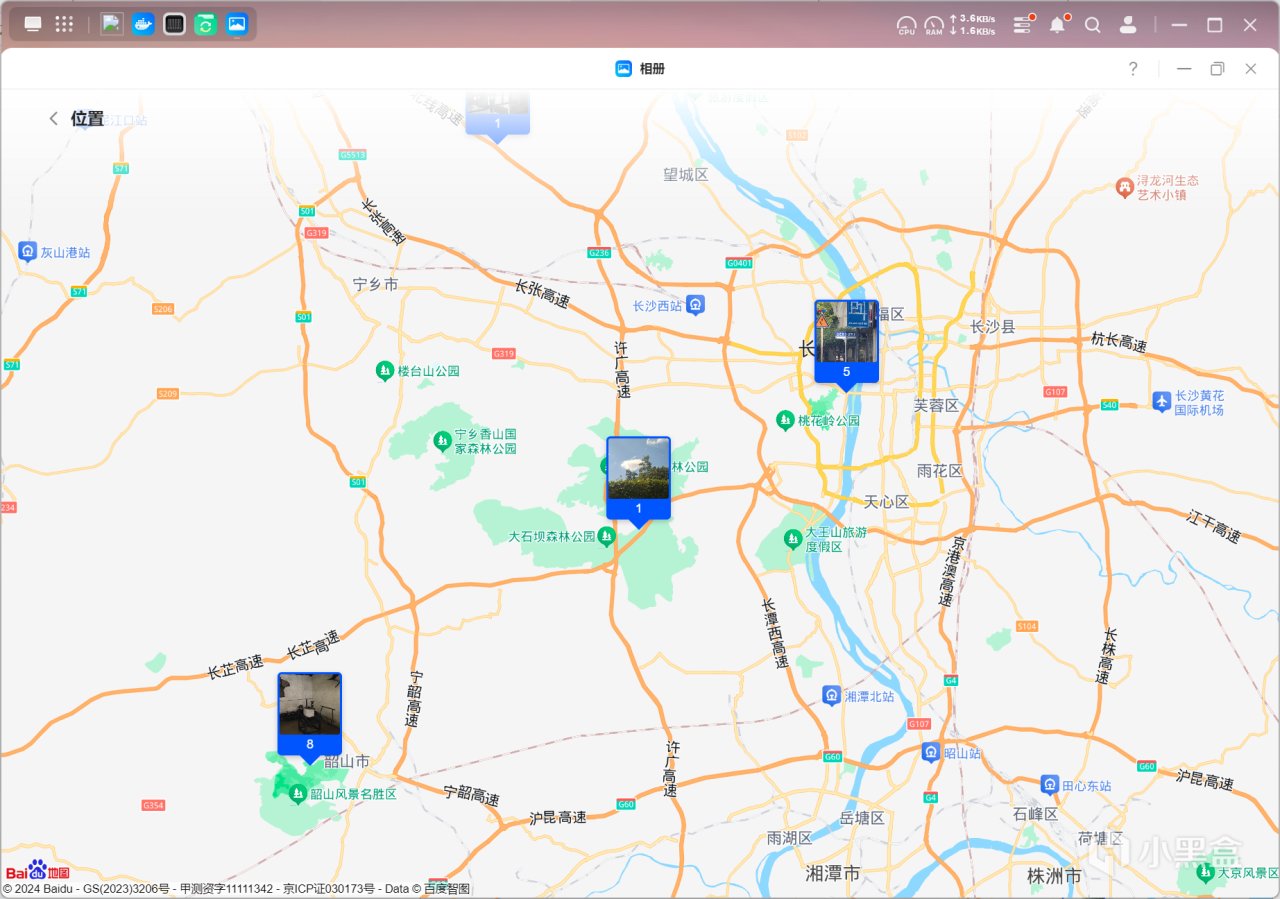Click the 长沙县 county label
1280x899 pixels.
(993, 326)
